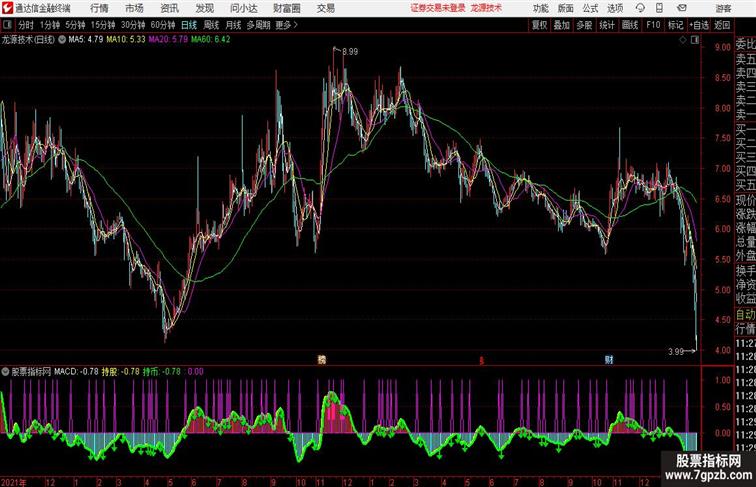Switch to the 60分钟 period tab
This screenshot has width=756, height=487.
pyautogui.click(x=162, y=25)
